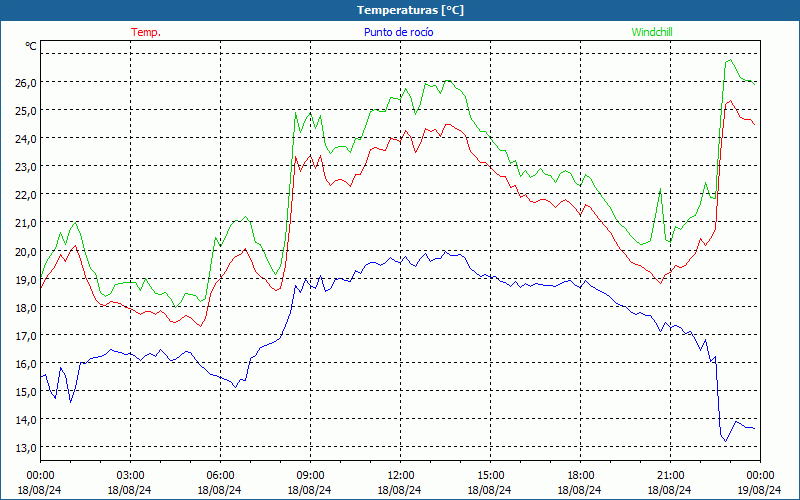Select the red Temp. legend label
This screenshot has width=800, height=500.
[x=146, y=32]
